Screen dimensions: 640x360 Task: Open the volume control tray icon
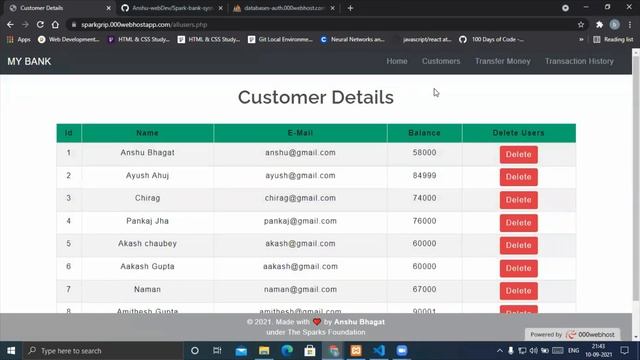[x=533, y=351]
